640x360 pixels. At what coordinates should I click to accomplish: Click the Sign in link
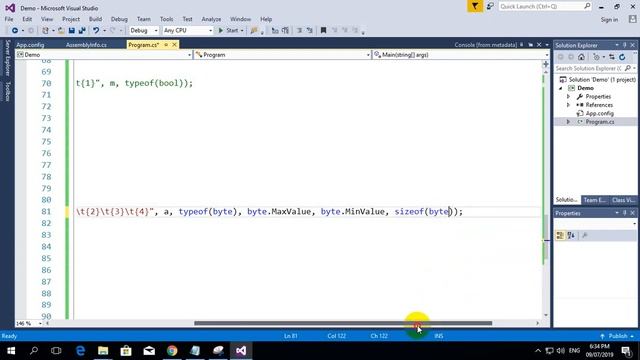click(x=609, y=20)
